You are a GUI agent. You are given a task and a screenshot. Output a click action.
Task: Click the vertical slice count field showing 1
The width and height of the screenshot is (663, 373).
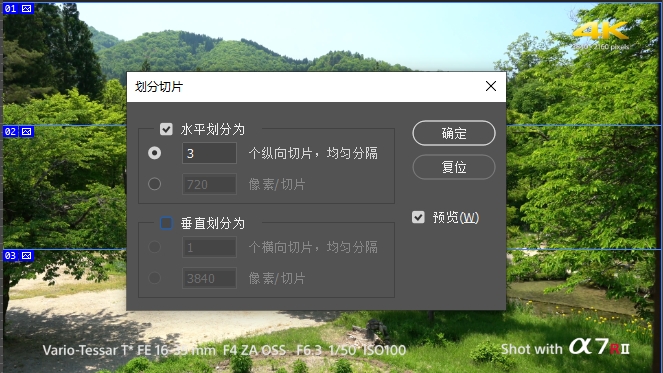(209, 247)
